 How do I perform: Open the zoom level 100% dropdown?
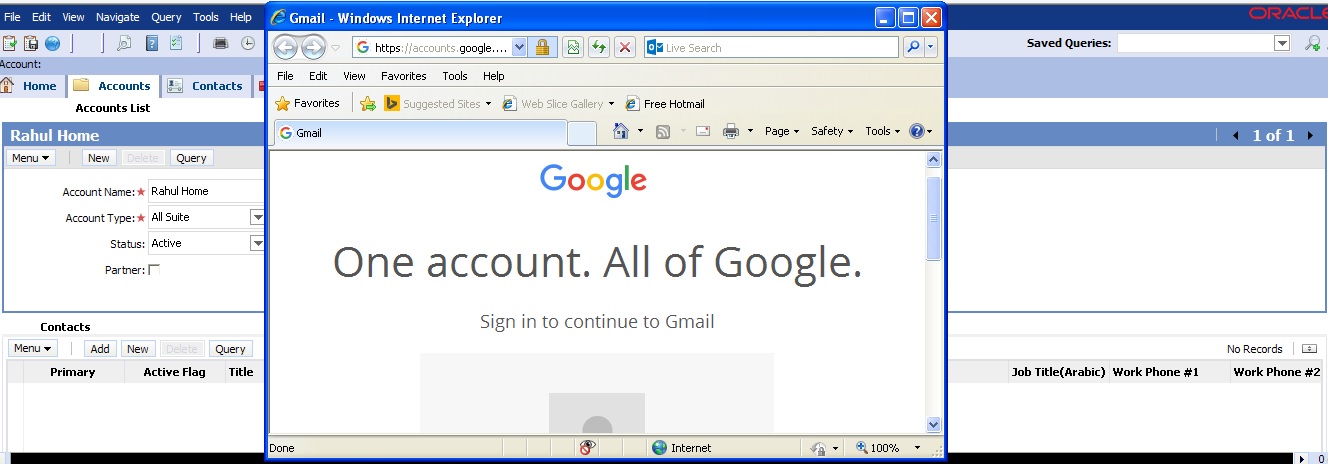point(918,448)
